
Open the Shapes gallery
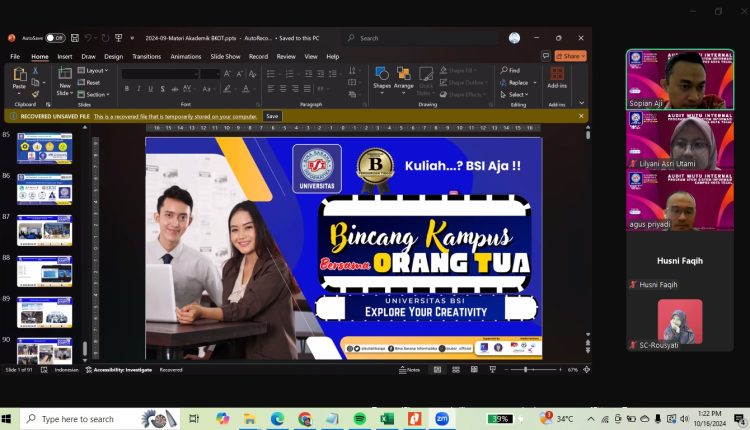382,78
